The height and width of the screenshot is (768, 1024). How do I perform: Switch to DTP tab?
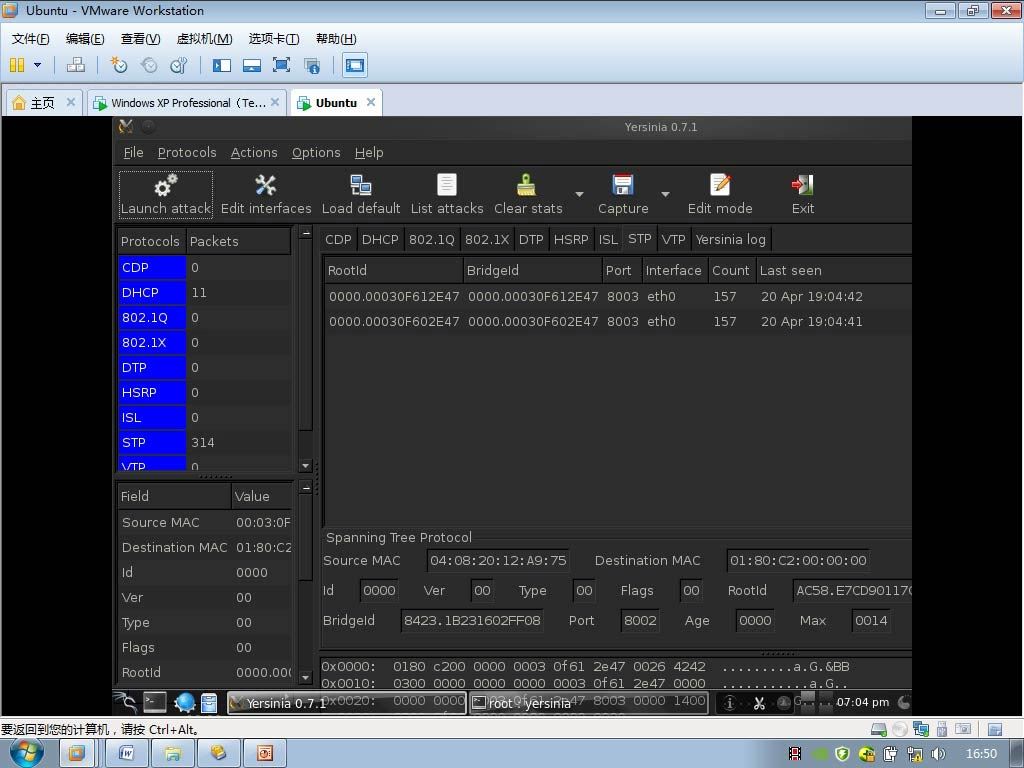(x=531, y=240)
